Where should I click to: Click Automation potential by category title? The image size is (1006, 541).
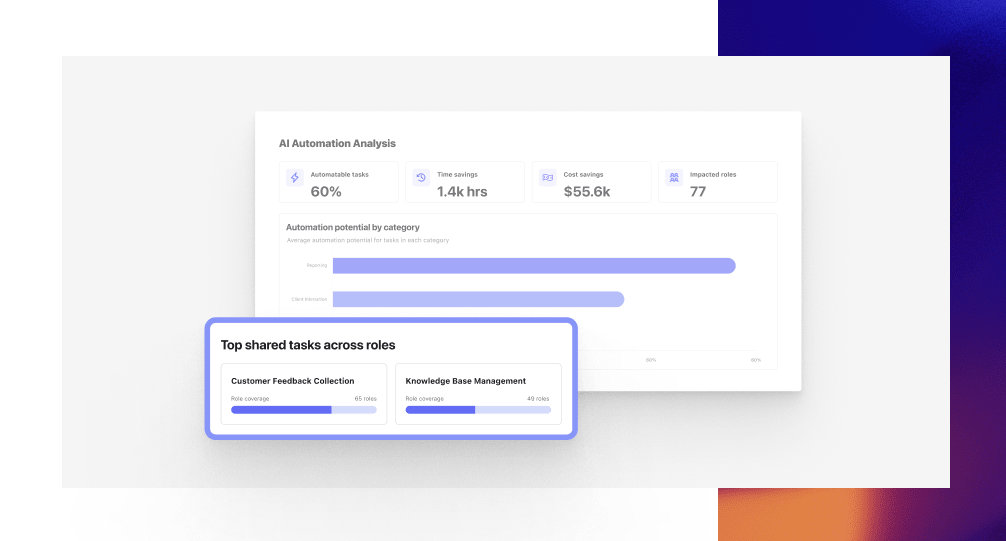tap(352, 227)
